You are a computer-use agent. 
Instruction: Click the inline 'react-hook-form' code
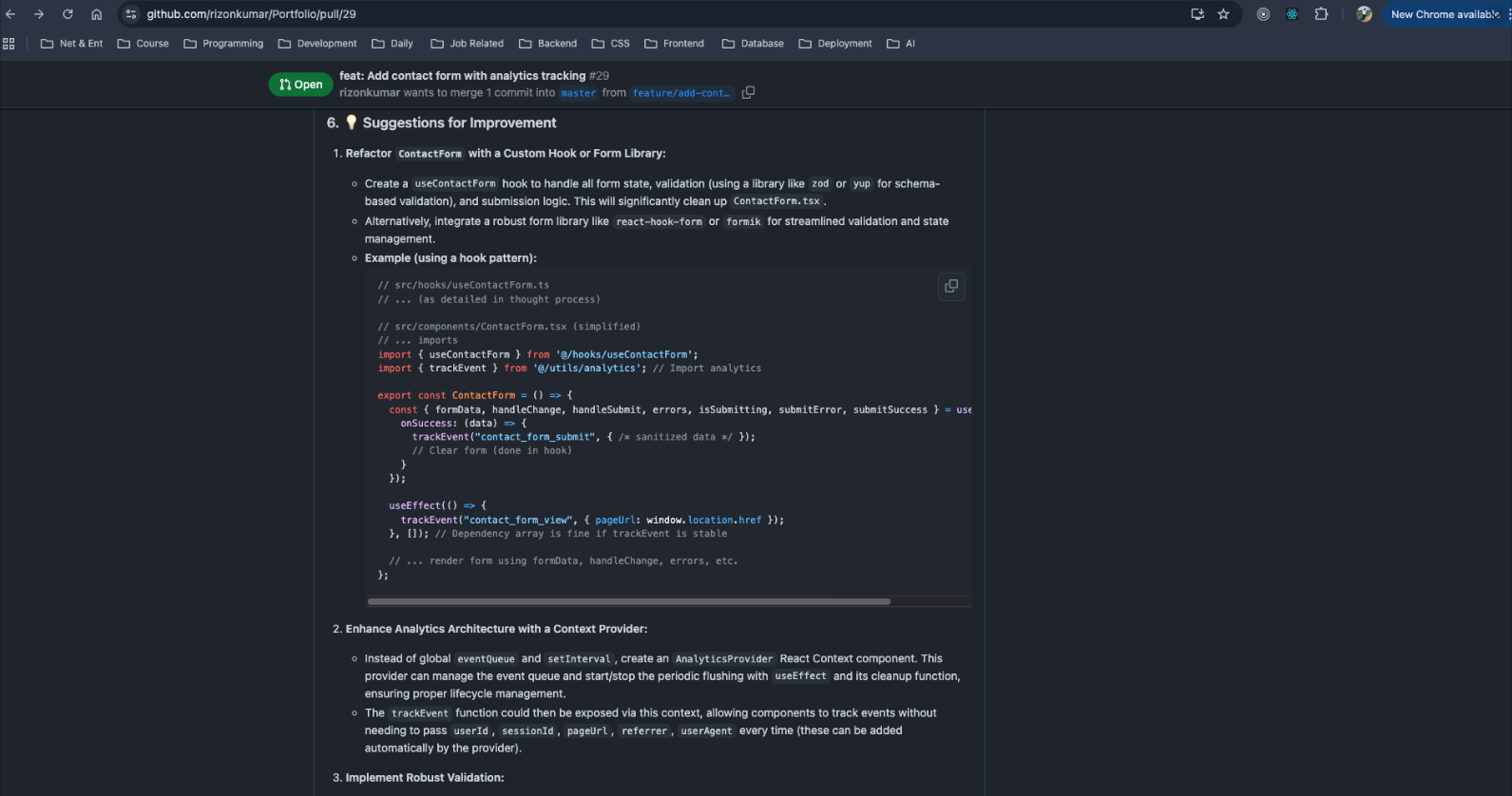(x=660, y=221)
